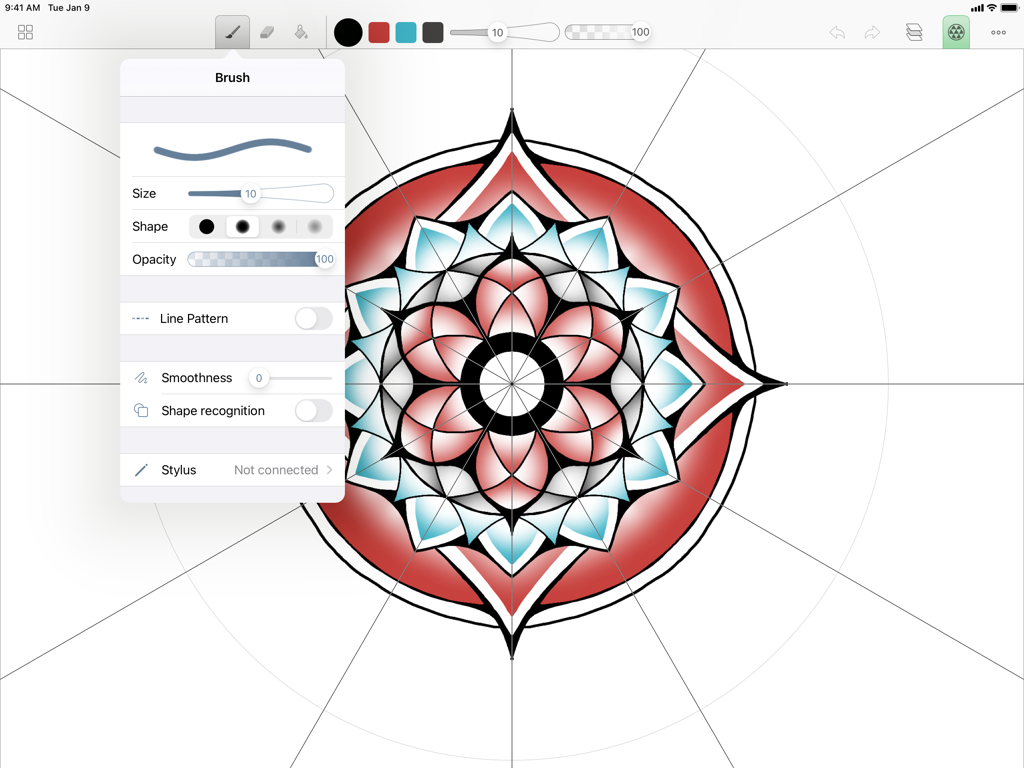
Task: Select the Brush tool
Action: pos(232,32)
